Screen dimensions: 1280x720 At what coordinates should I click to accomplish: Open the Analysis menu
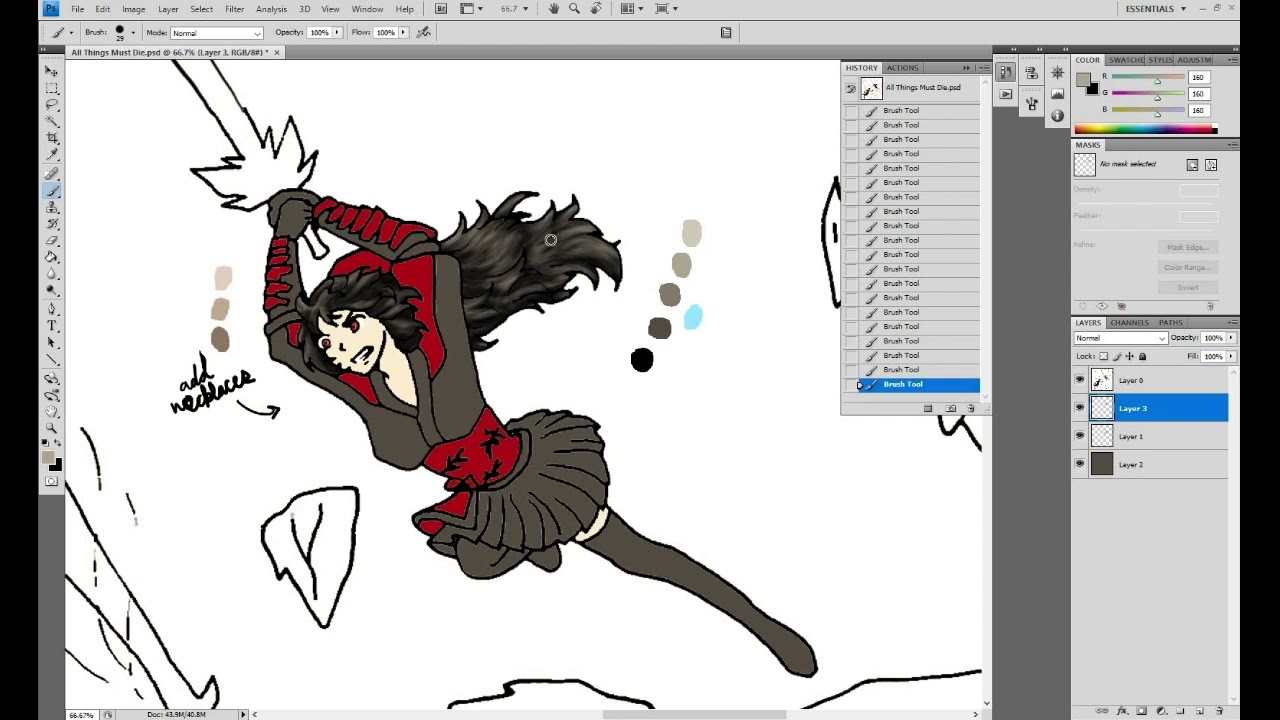point(271,9)
